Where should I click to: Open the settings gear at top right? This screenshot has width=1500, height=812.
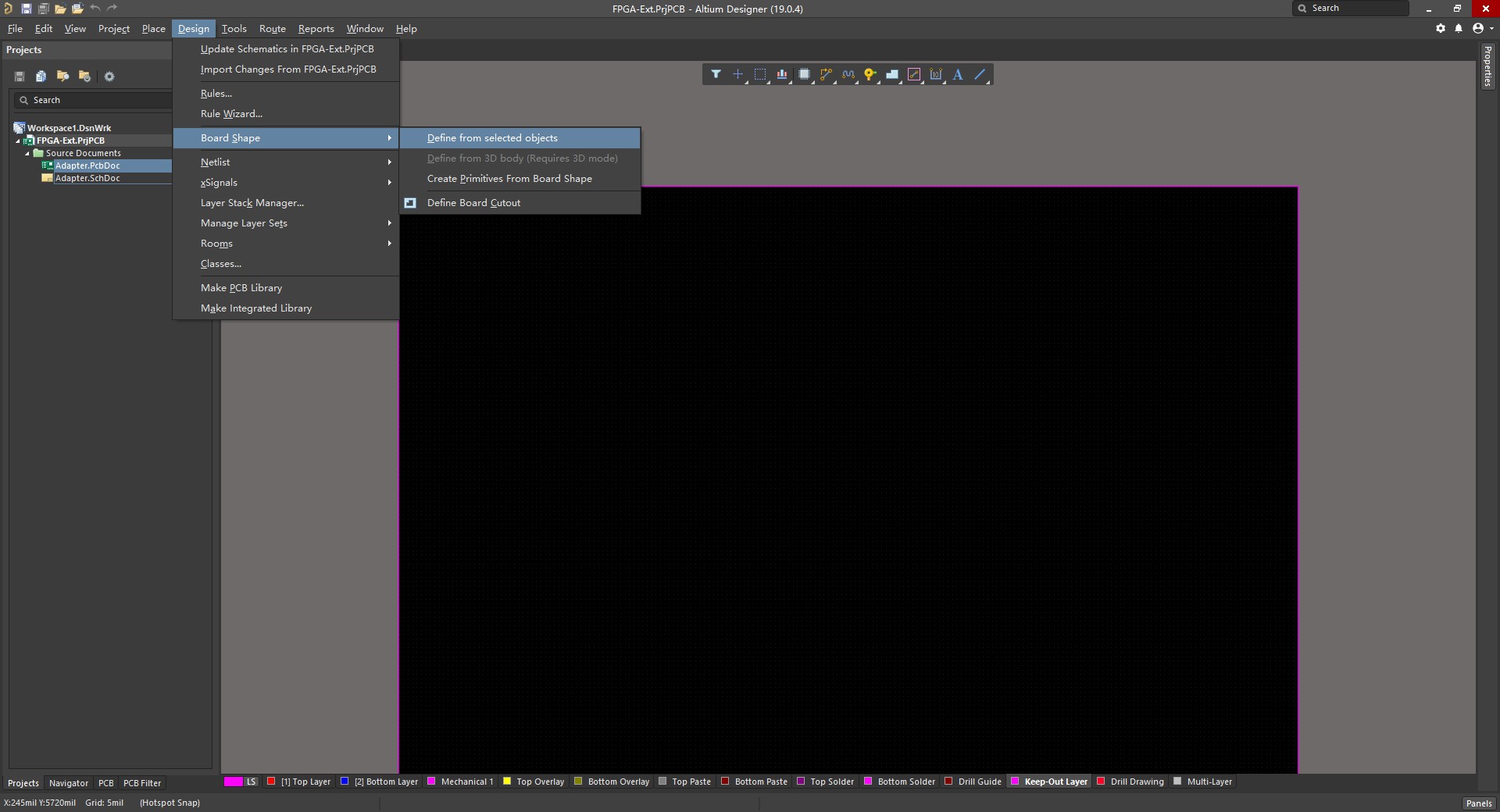1441,28
